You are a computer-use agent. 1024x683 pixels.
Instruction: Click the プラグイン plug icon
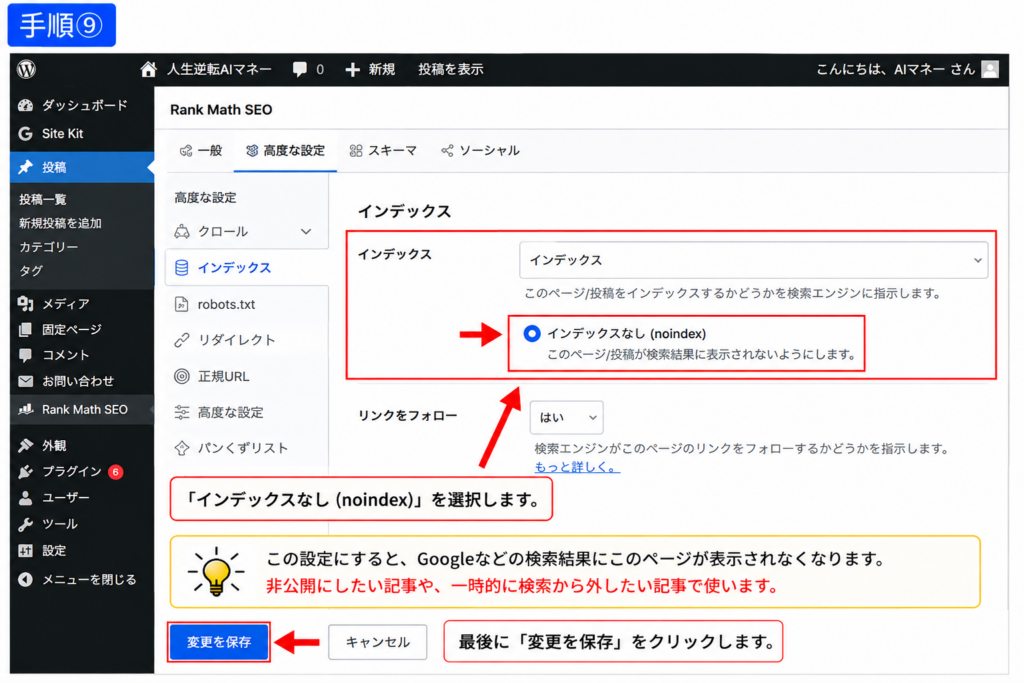pyautogui.click(x=25, y=471)
